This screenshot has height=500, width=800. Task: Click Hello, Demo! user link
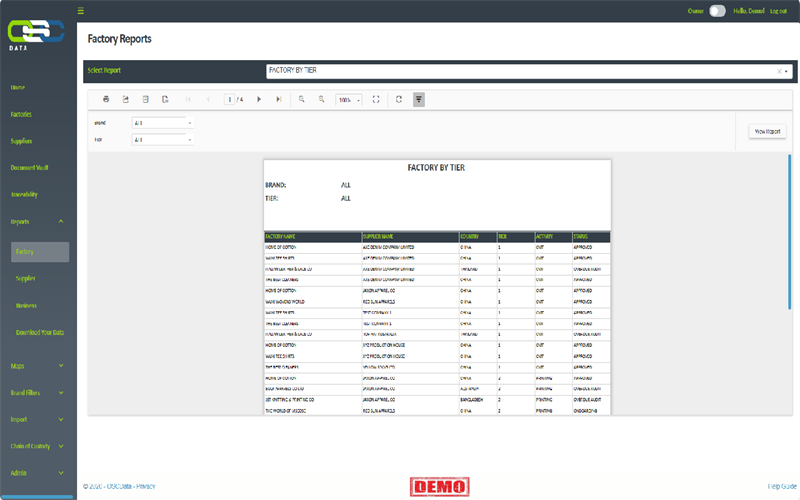click(x=749, y=11)
